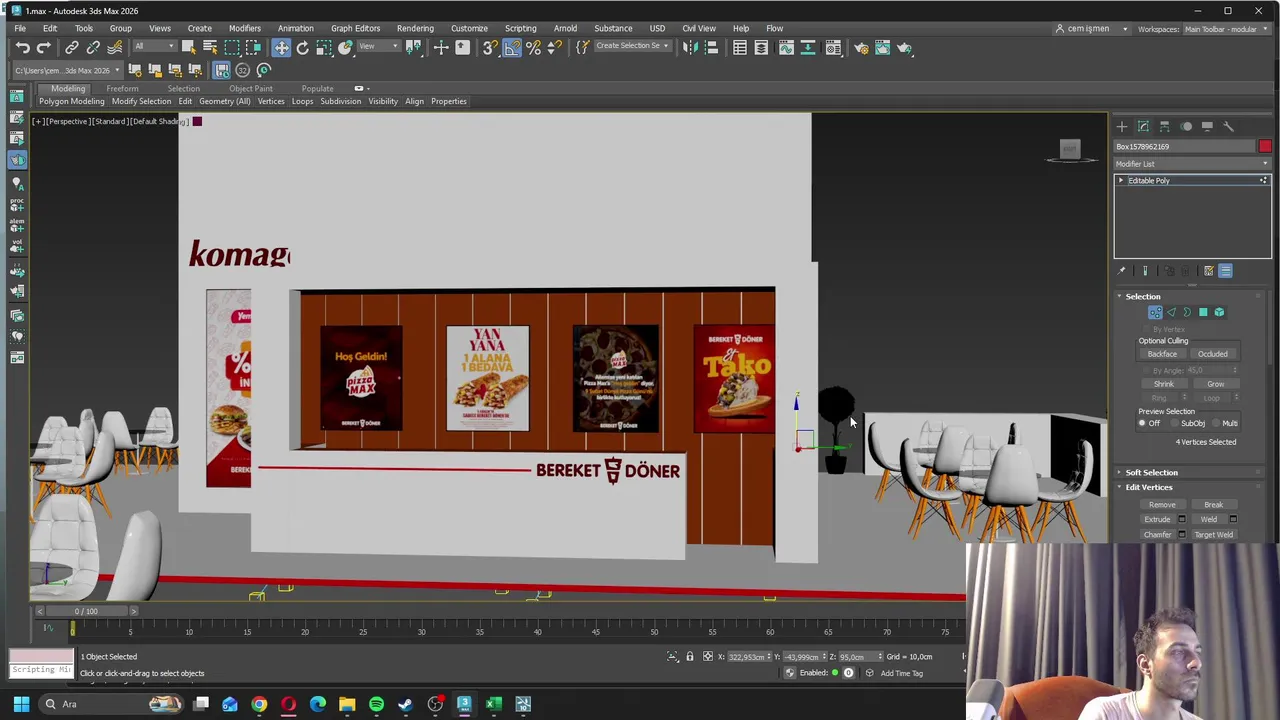The image size is (1280, 720).
Task: Select the Select and Link tool
Action: [72, 48]
